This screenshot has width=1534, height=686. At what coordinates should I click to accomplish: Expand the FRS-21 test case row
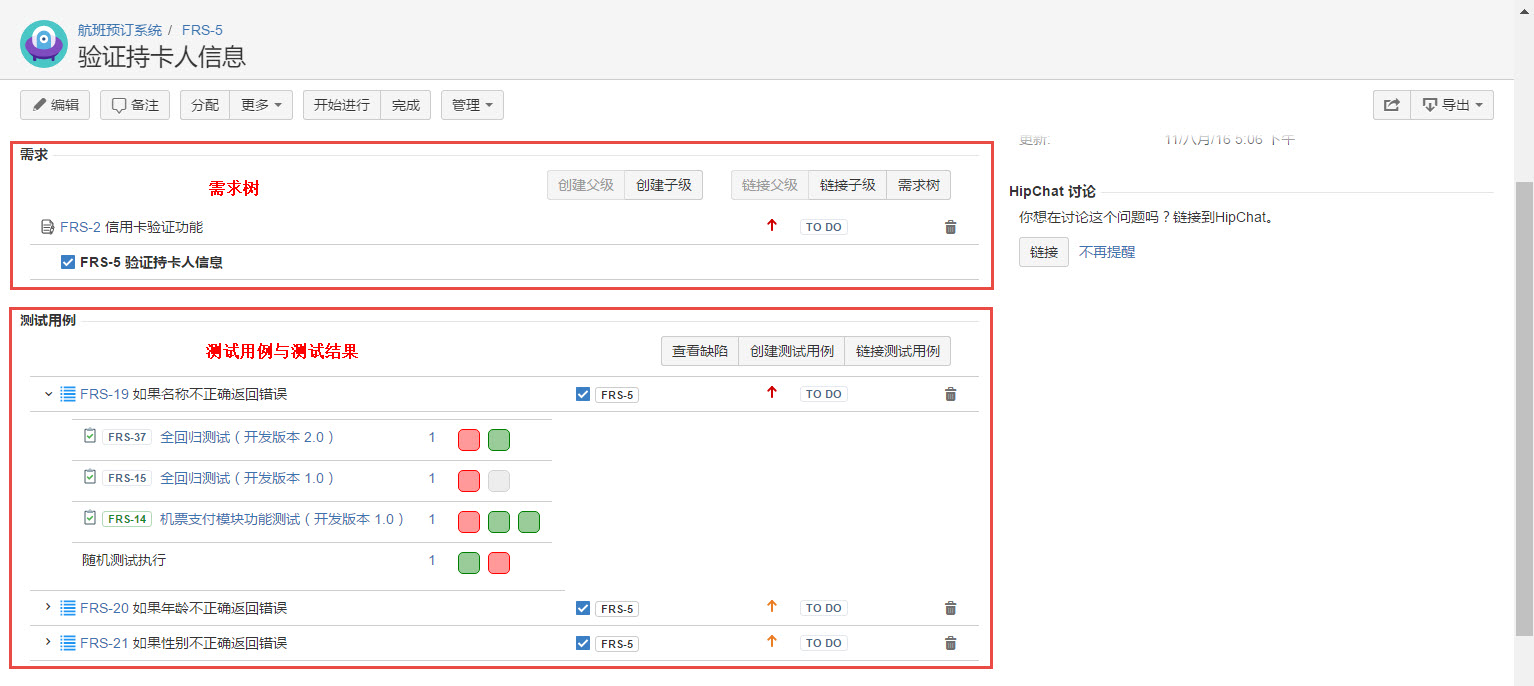(x=48, y=642)
